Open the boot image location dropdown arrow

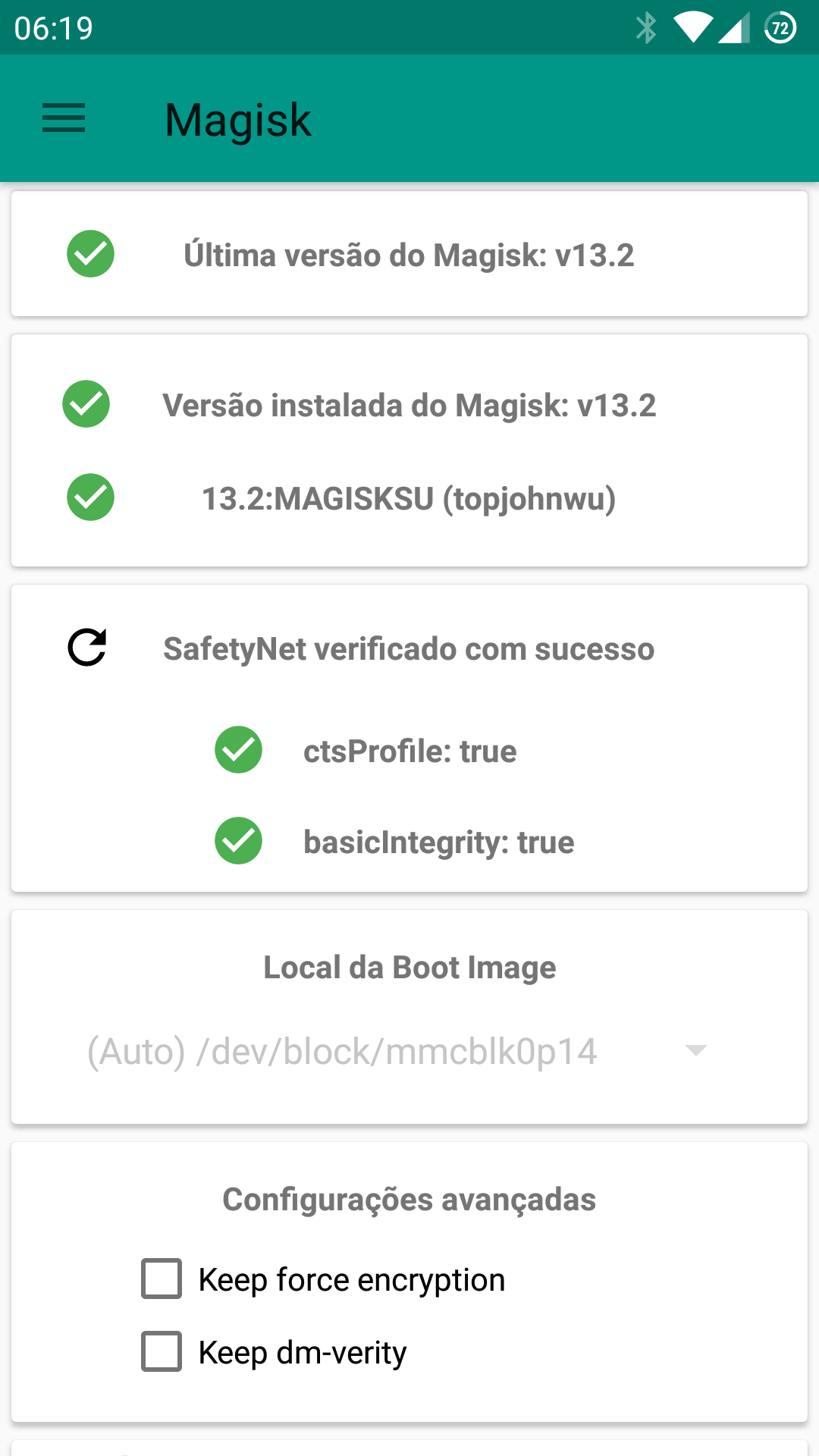pos(695,1050)
